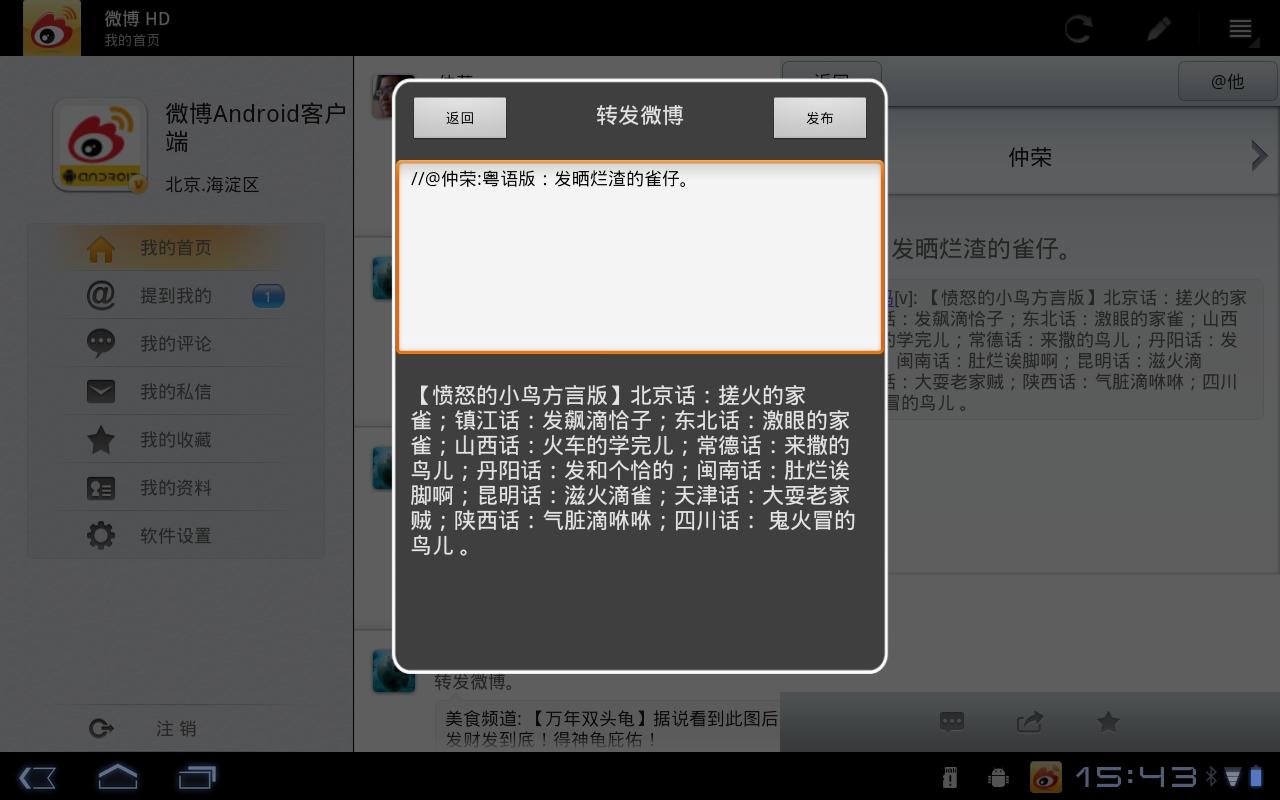Open 我的评论 in the sidebar

pyautogui.click(x=176, y=343)
